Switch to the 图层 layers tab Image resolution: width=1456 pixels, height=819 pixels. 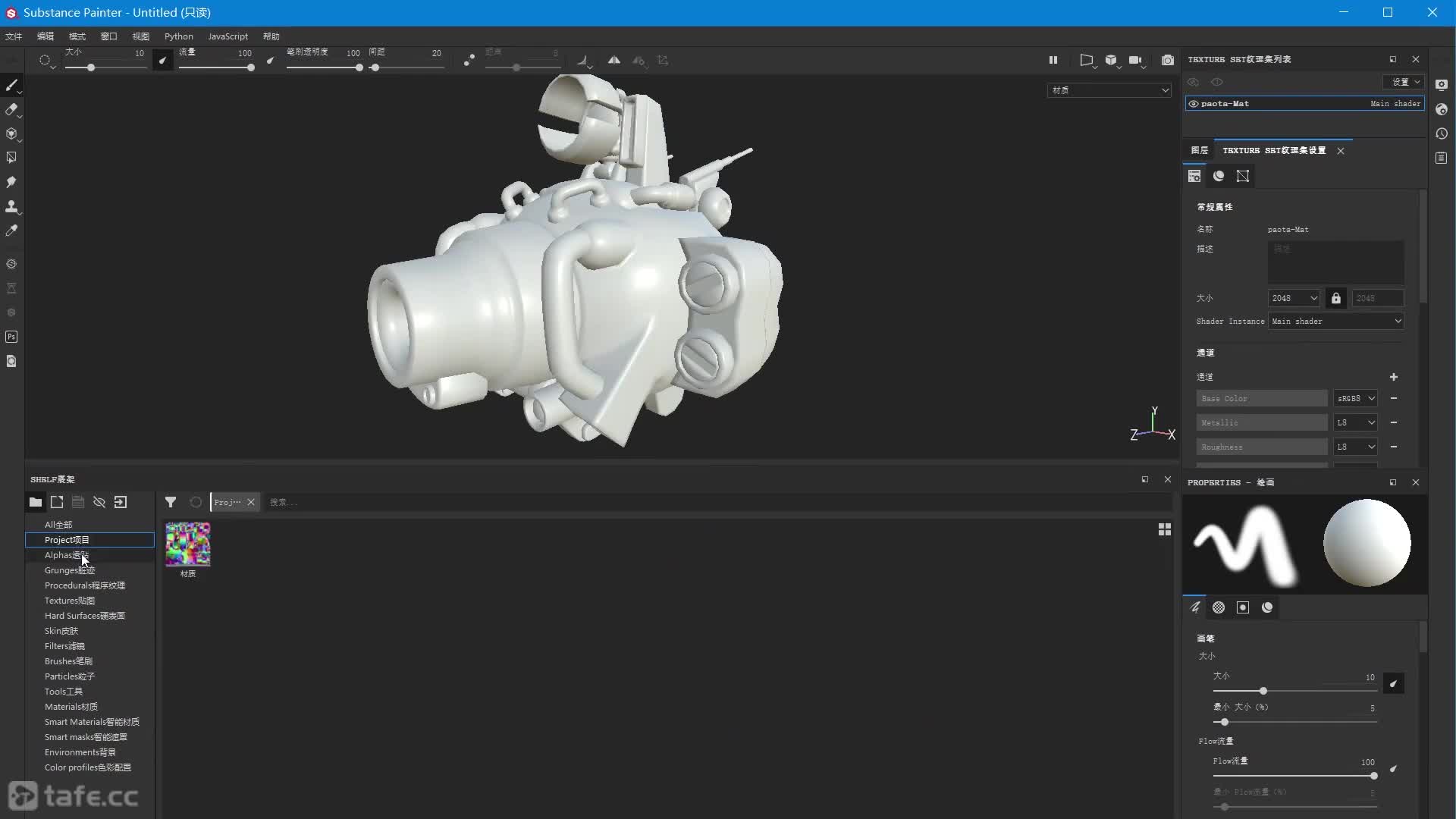click(1199, 150)
